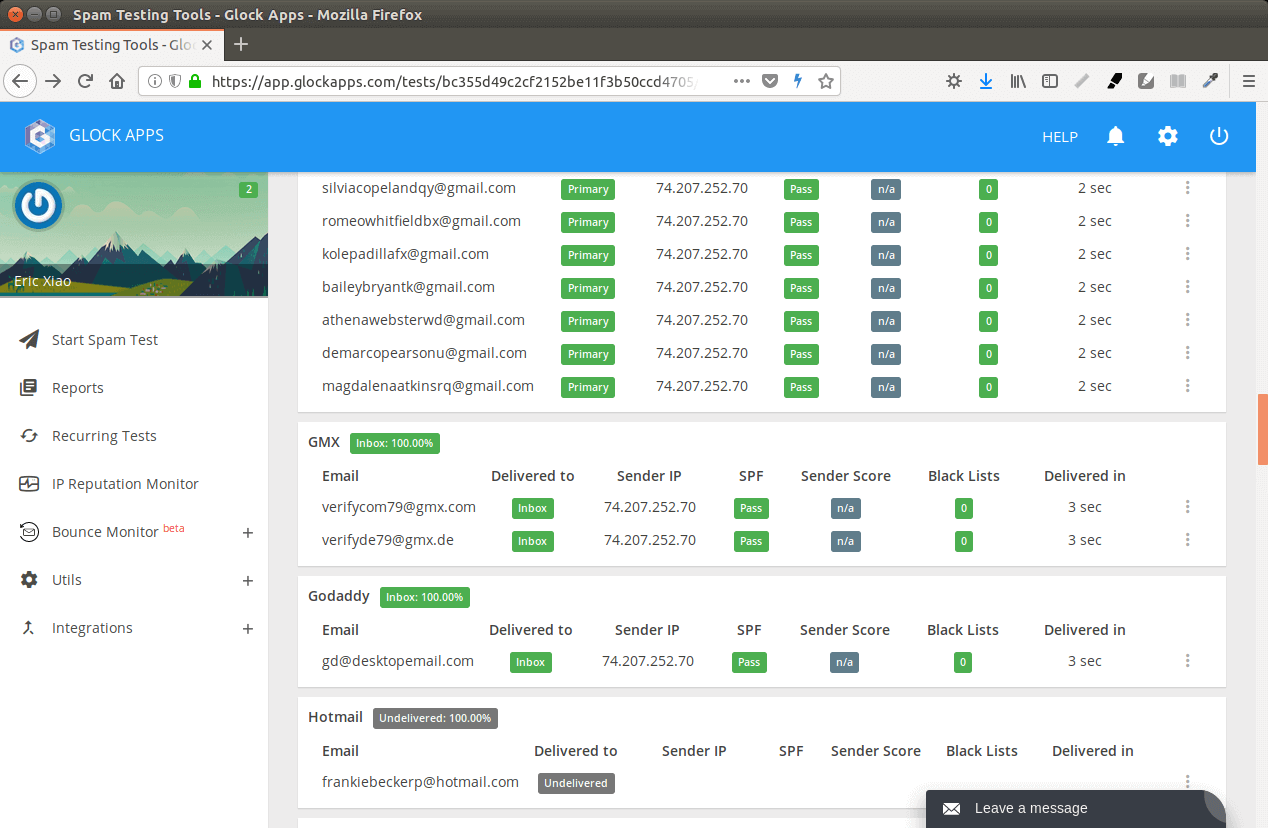
Task: Click the Reports sidebar icon
Action: tap(30, 387)
